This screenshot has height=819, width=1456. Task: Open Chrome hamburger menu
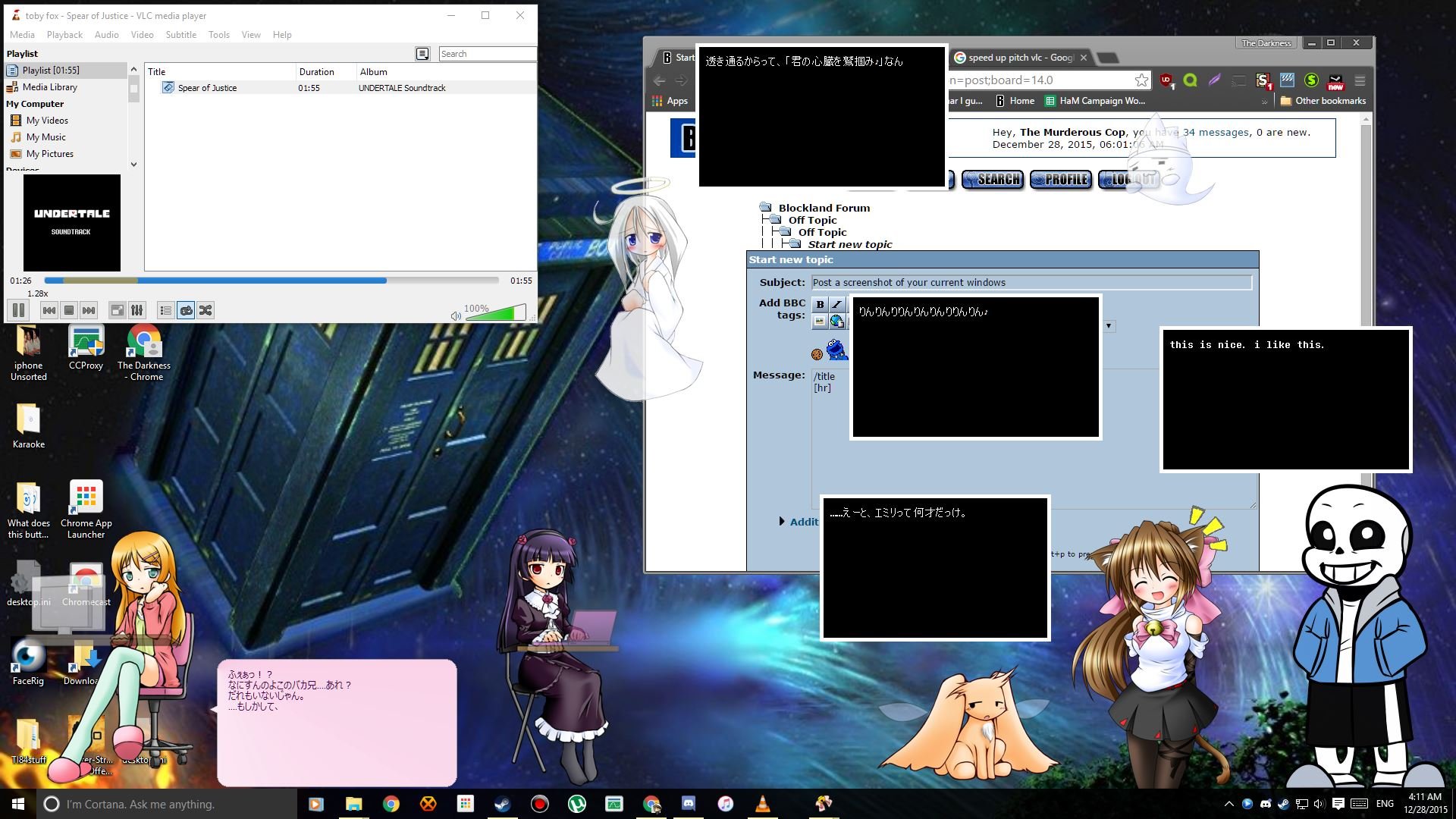click(1360, 80)
